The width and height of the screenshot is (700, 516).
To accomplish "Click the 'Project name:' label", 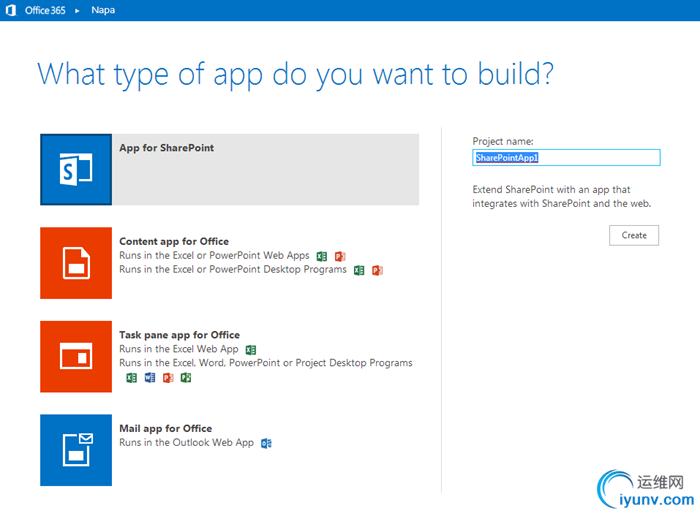I will pos(503,141).
